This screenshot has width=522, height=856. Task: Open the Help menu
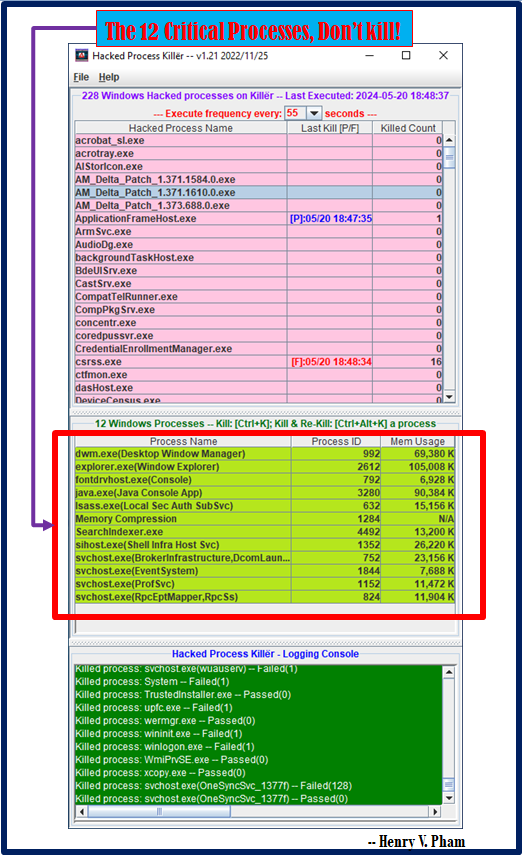109,77
